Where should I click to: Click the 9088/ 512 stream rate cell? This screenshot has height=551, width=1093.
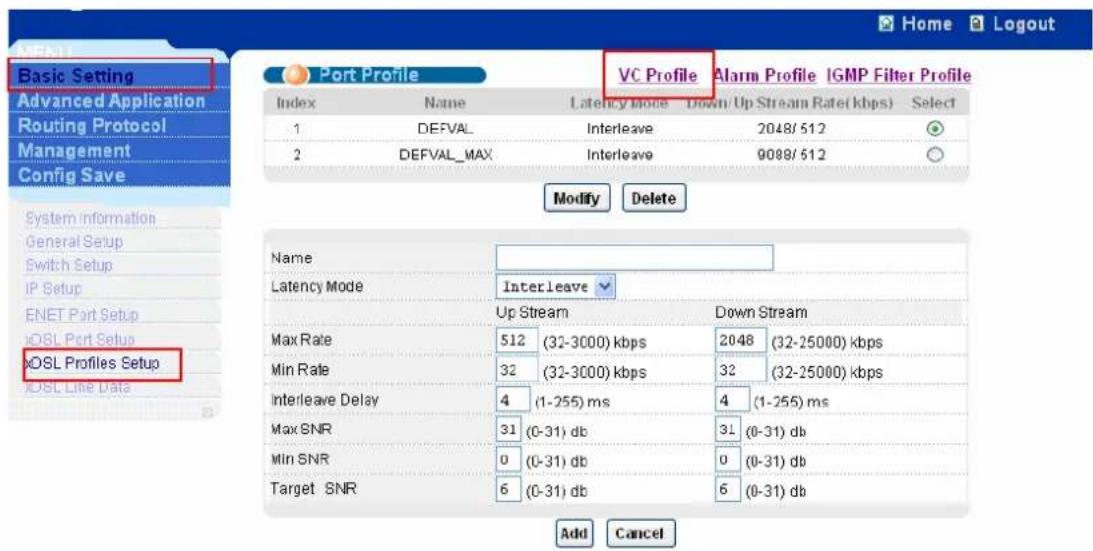(x=791, y=154)
